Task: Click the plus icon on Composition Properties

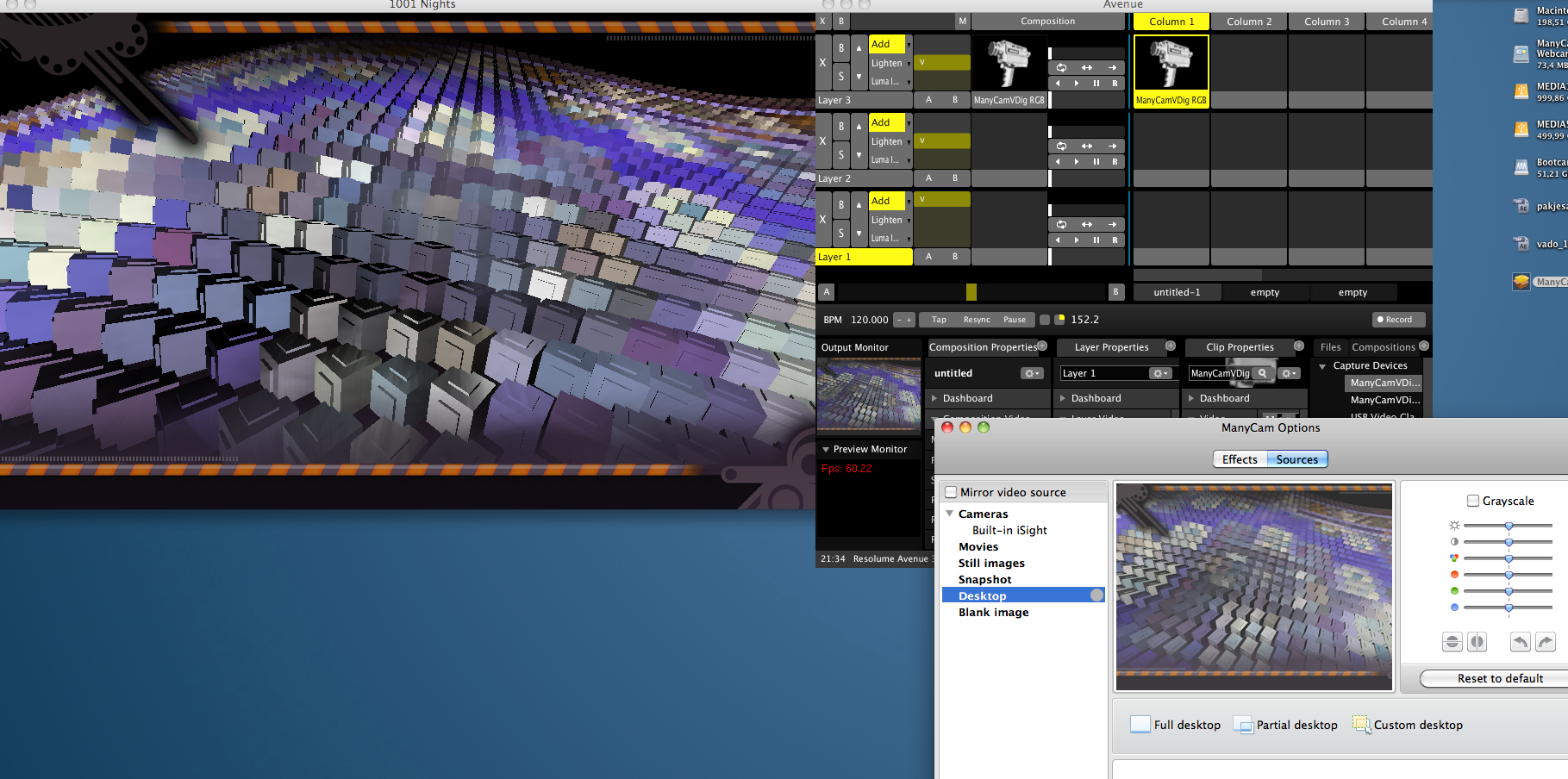Action: click(1042, 346)
